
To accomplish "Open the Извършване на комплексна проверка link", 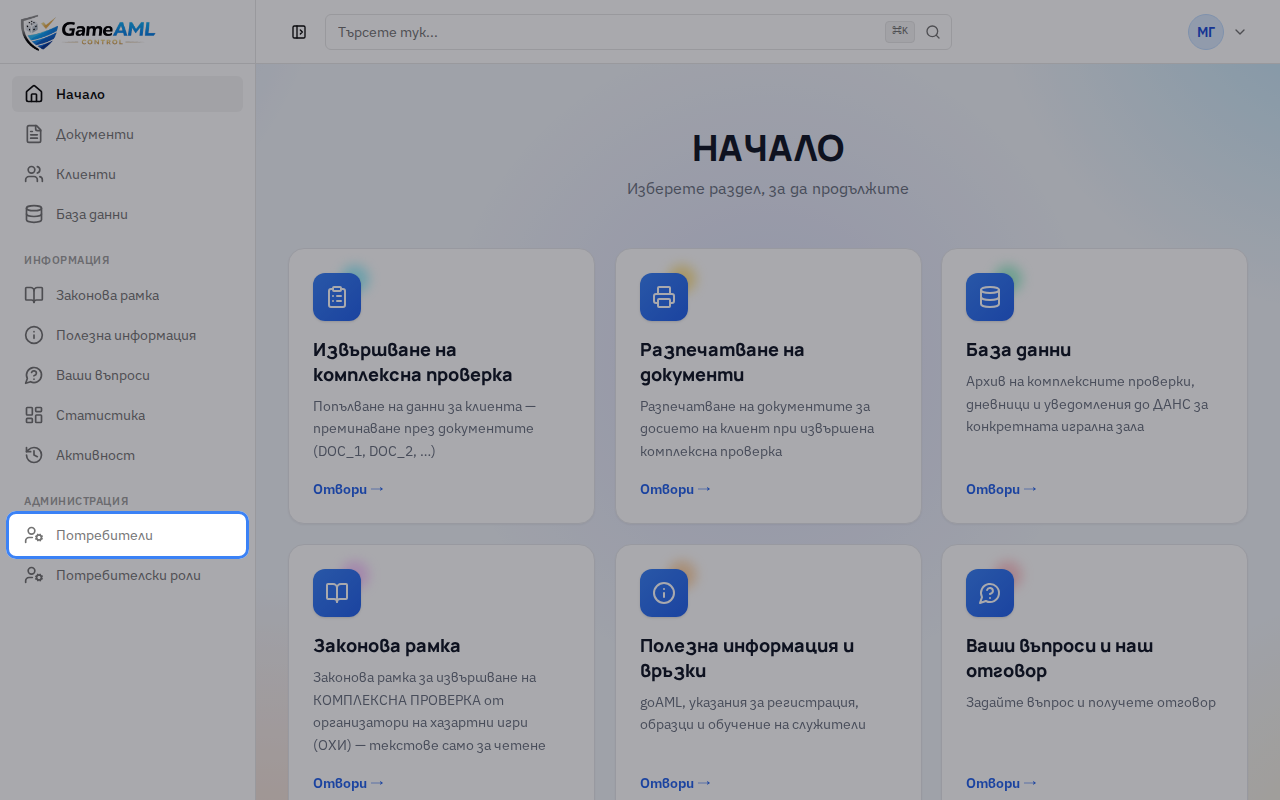I will (x=348, y=489).
